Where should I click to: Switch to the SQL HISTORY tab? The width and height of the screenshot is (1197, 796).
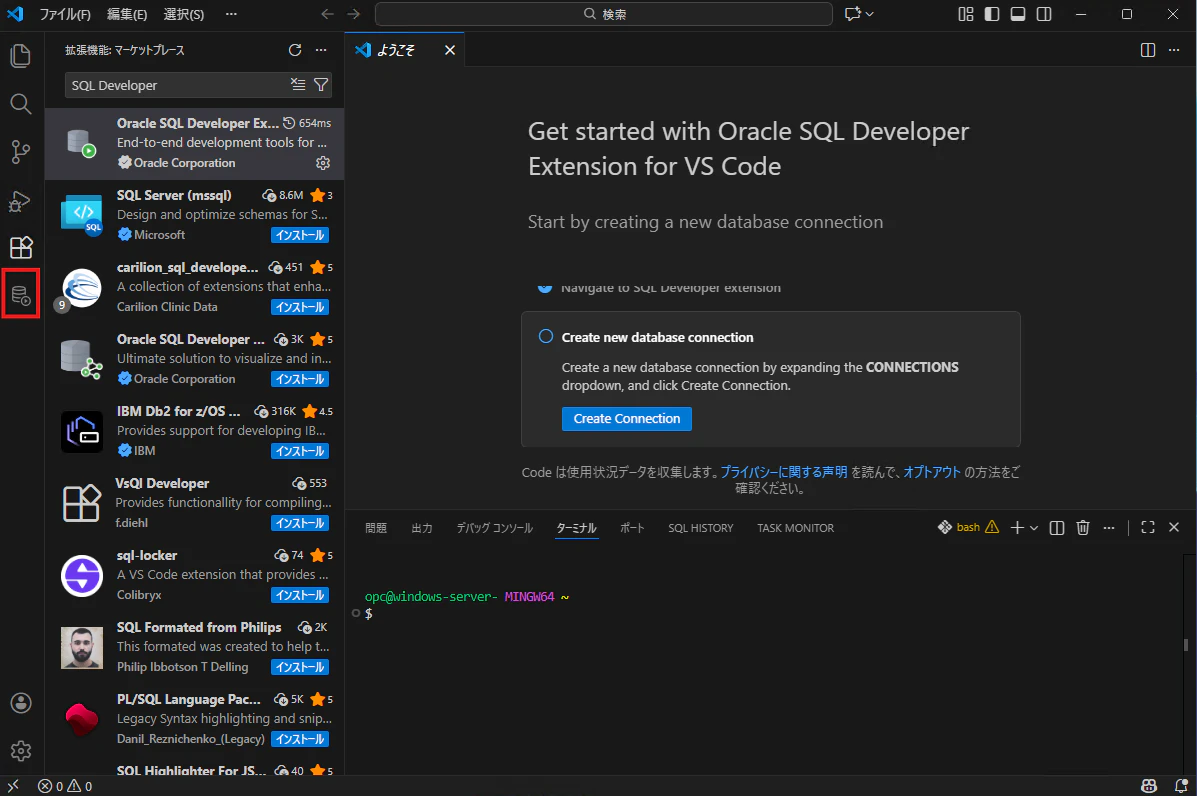pos(701,527)
